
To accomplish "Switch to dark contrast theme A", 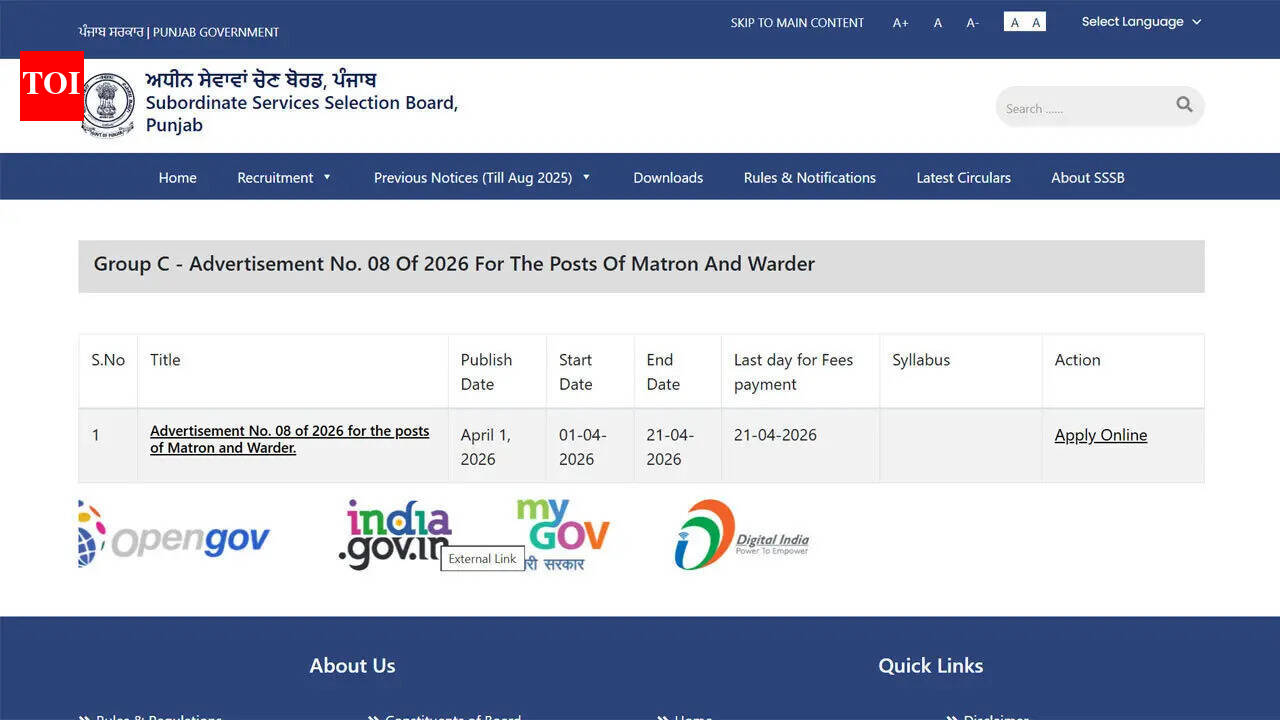I will point(1014,23).
